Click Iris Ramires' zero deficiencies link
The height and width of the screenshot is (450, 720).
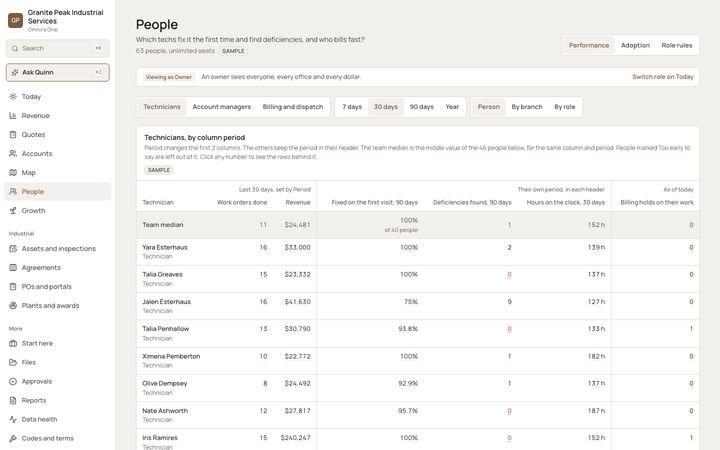509,438
